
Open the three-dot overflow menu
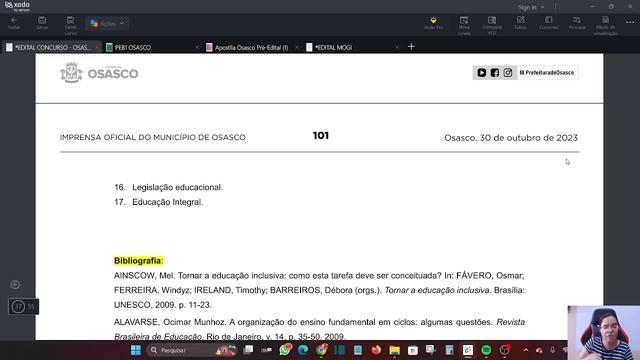click(630, 22)
